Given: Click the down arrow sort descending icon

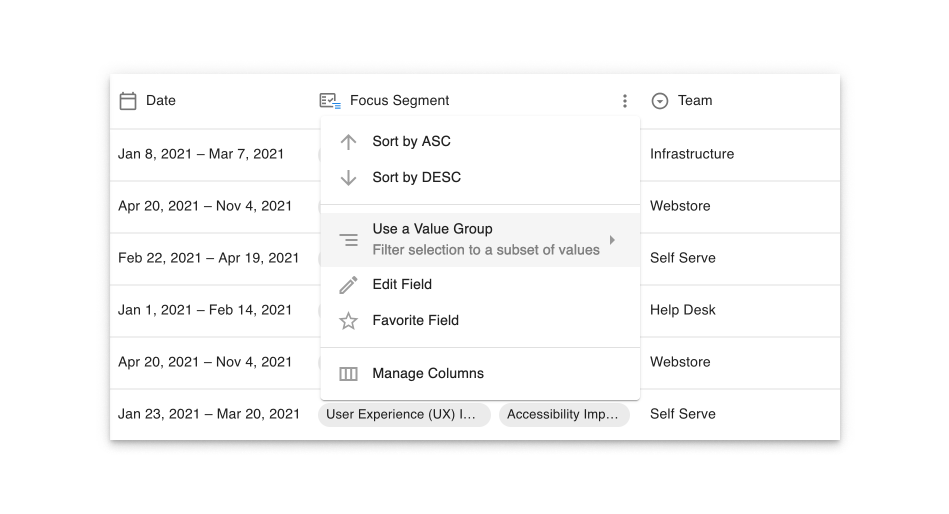Looking at the screenshot, I should pos(348,178).
